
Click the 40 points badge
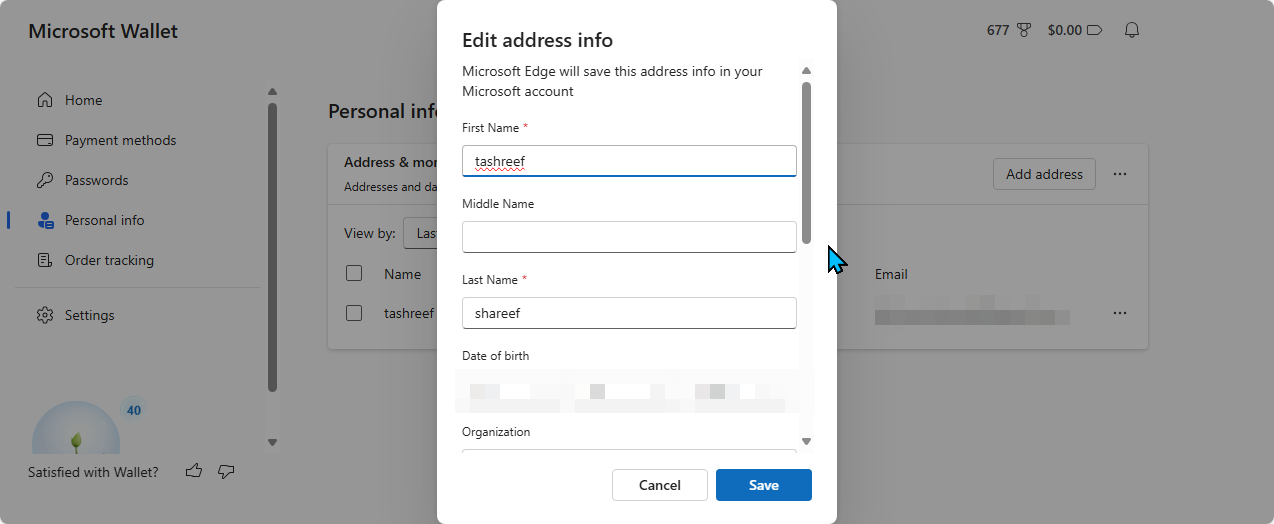(134, 410)
